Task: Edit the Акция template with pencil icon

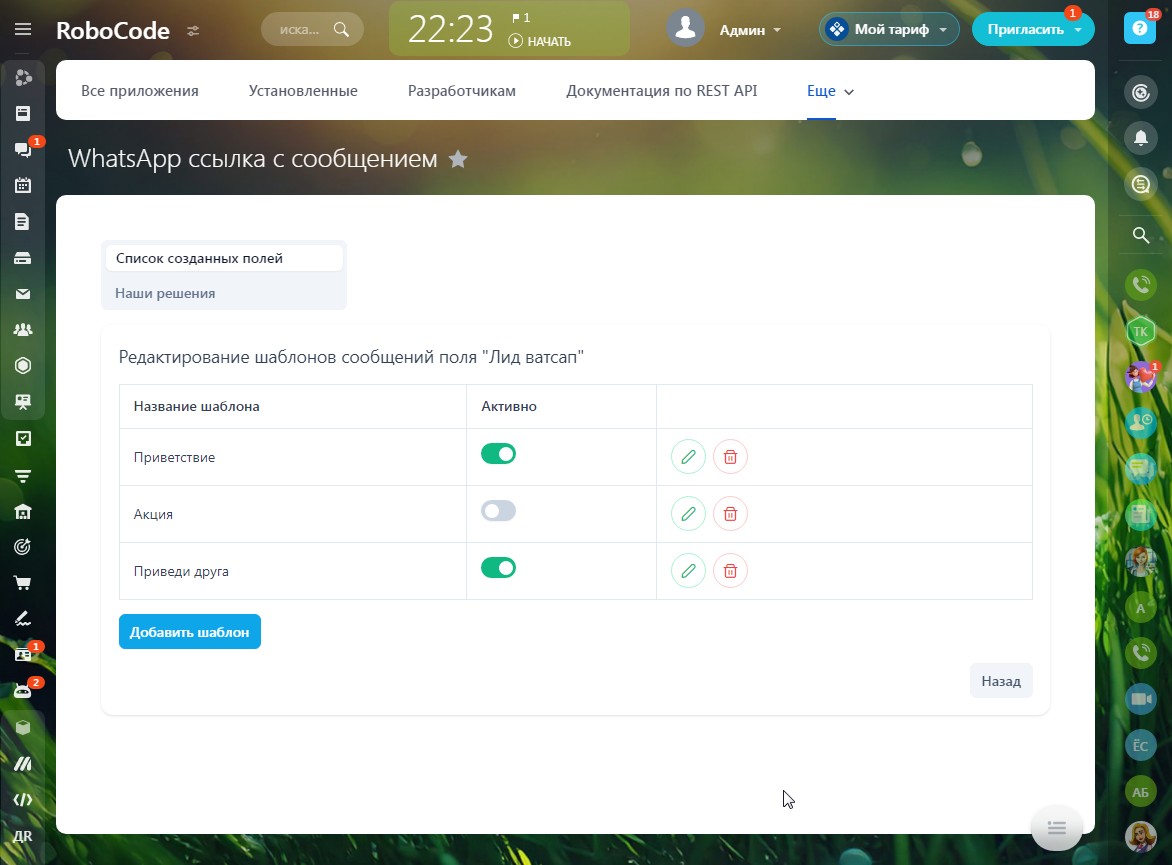Action: [x=688, y=514]
